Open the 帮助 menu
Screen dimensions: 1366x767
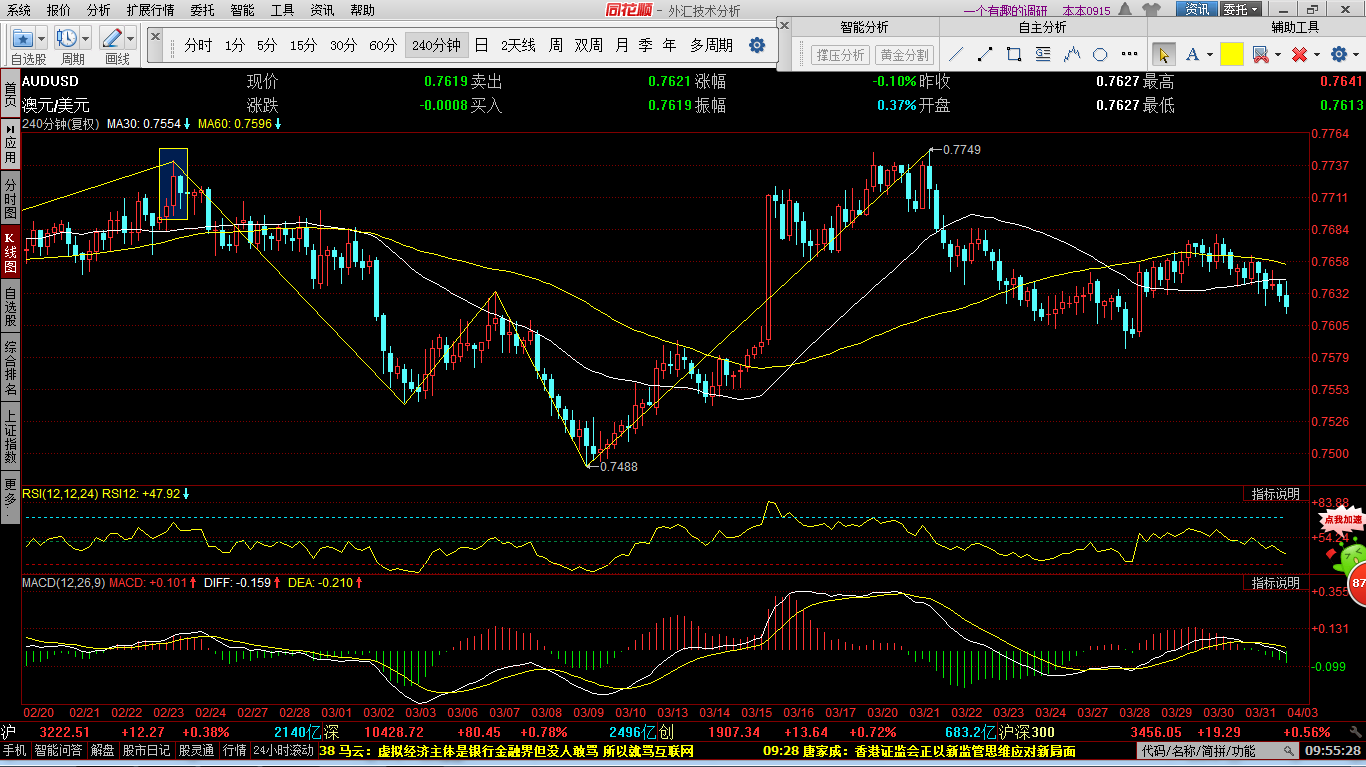coord(363,10)
